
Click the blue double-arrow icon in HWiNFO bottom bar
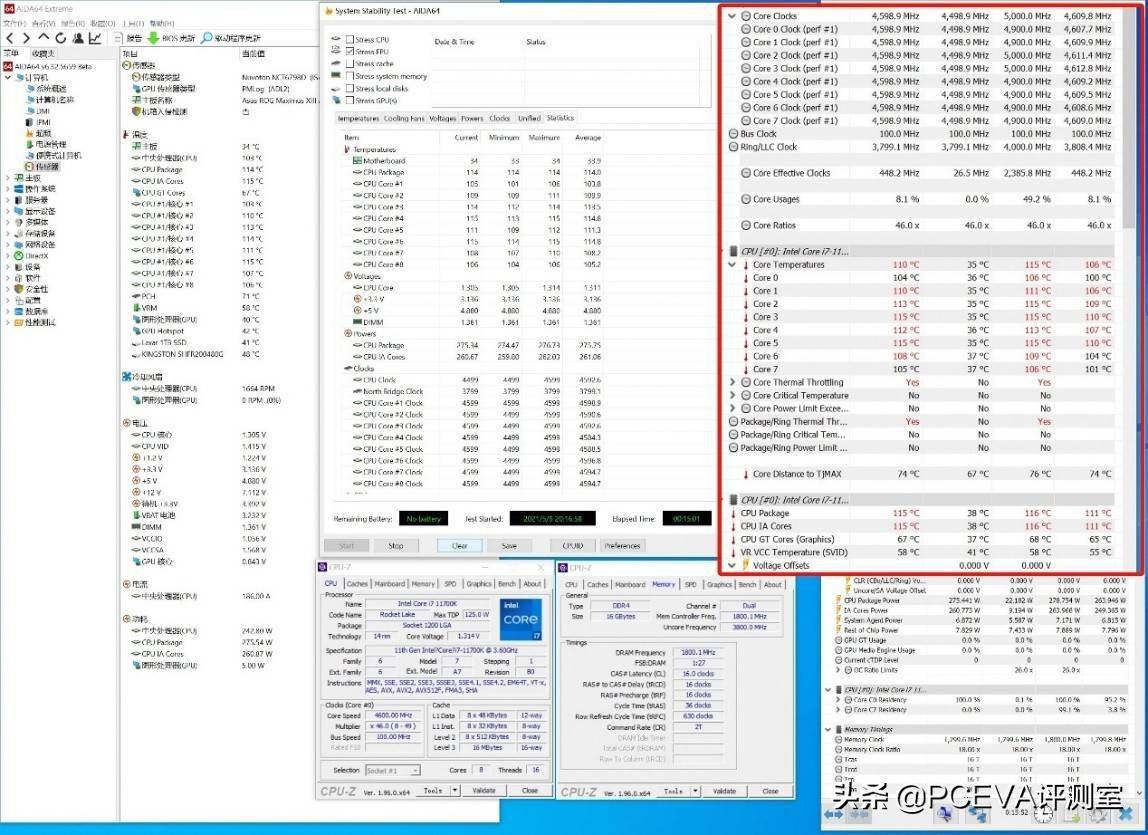pos(834,813)
